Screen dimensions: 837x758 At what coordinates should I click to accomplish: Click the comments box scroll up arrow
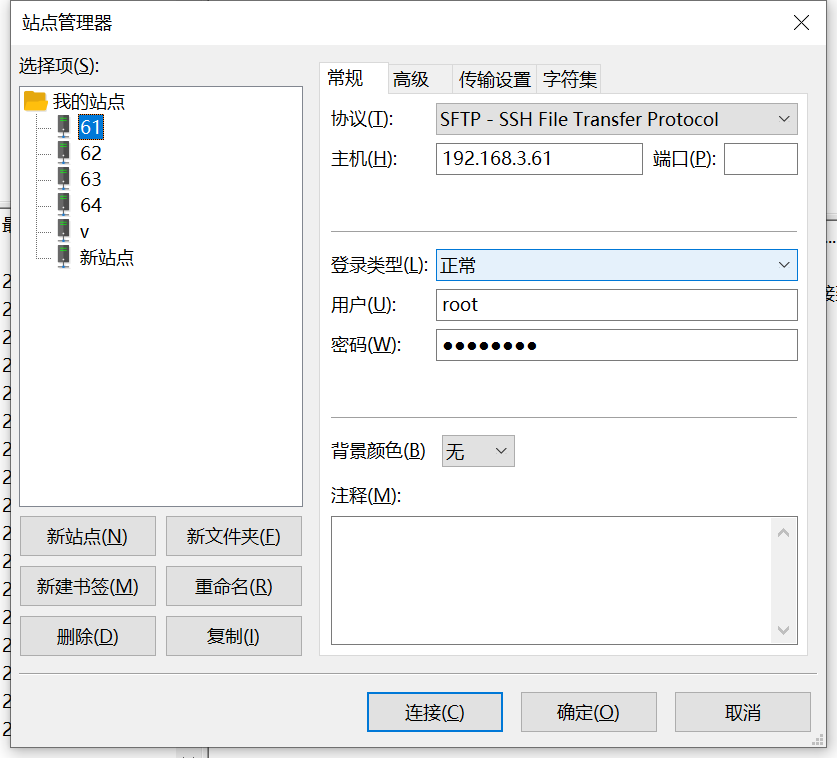click(784, 533)
